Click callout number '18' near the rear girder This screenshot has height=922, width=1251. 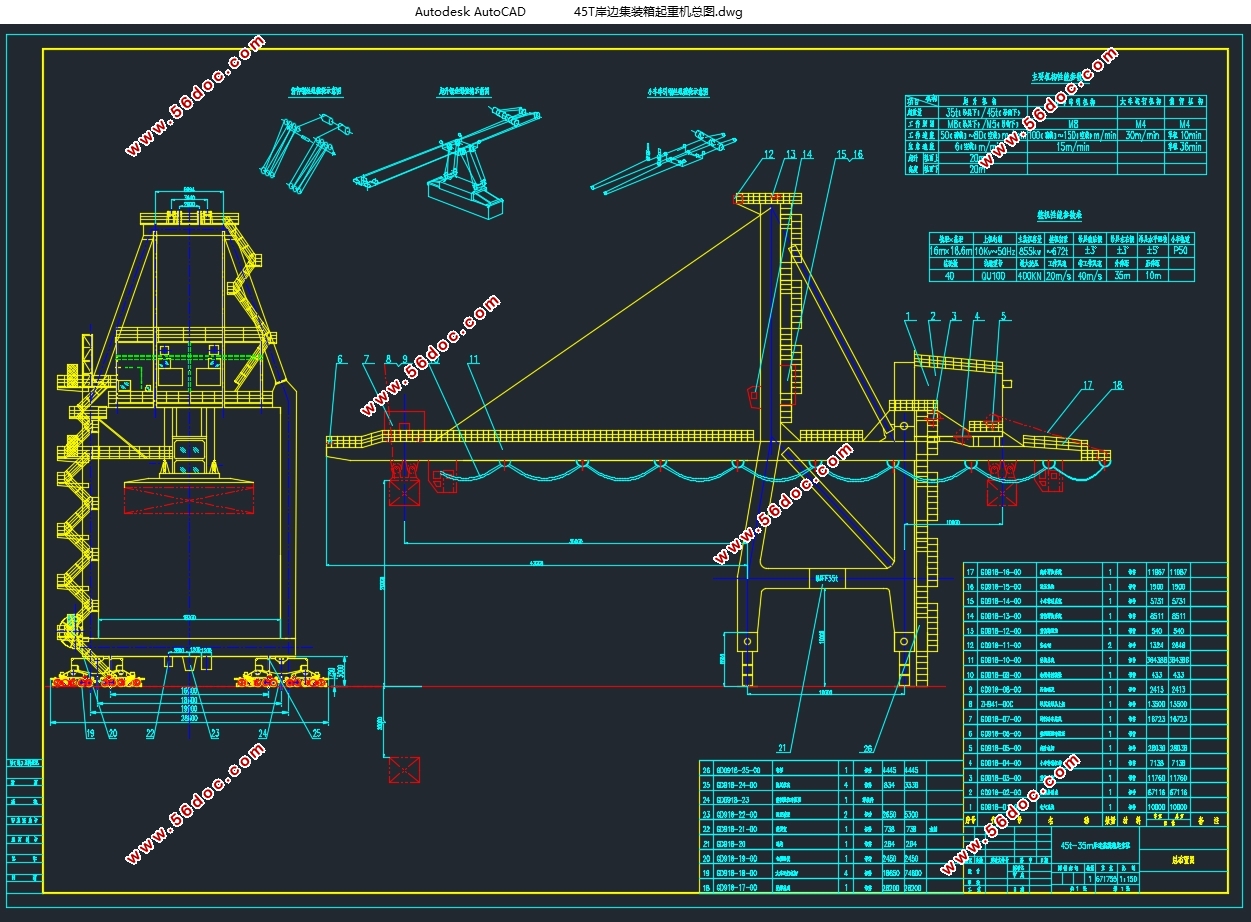pos(1116,384)
